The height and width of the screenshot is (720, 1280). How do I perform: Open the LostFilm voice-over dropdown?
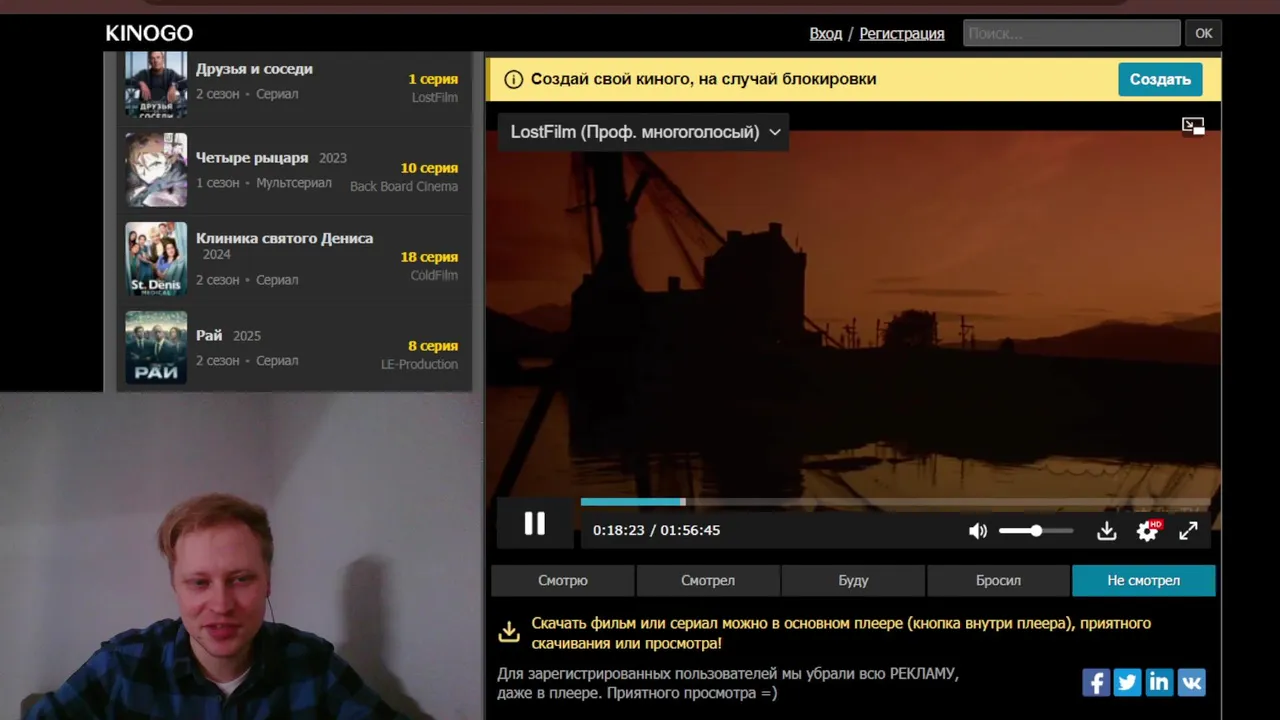click(x=644, y=132)
